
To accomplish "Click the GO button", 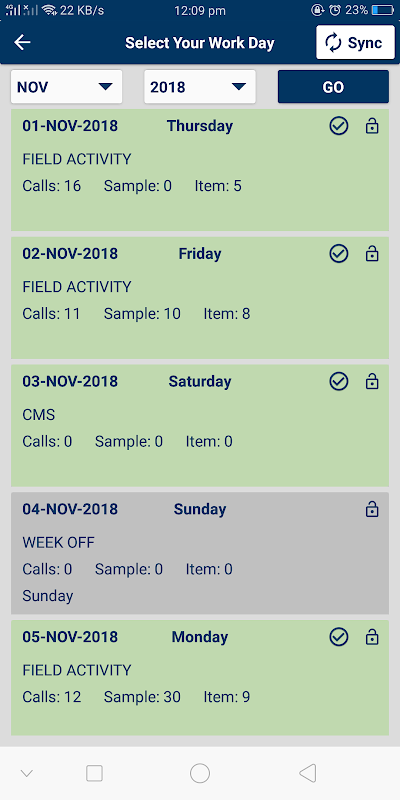I will tap(333, 87).
